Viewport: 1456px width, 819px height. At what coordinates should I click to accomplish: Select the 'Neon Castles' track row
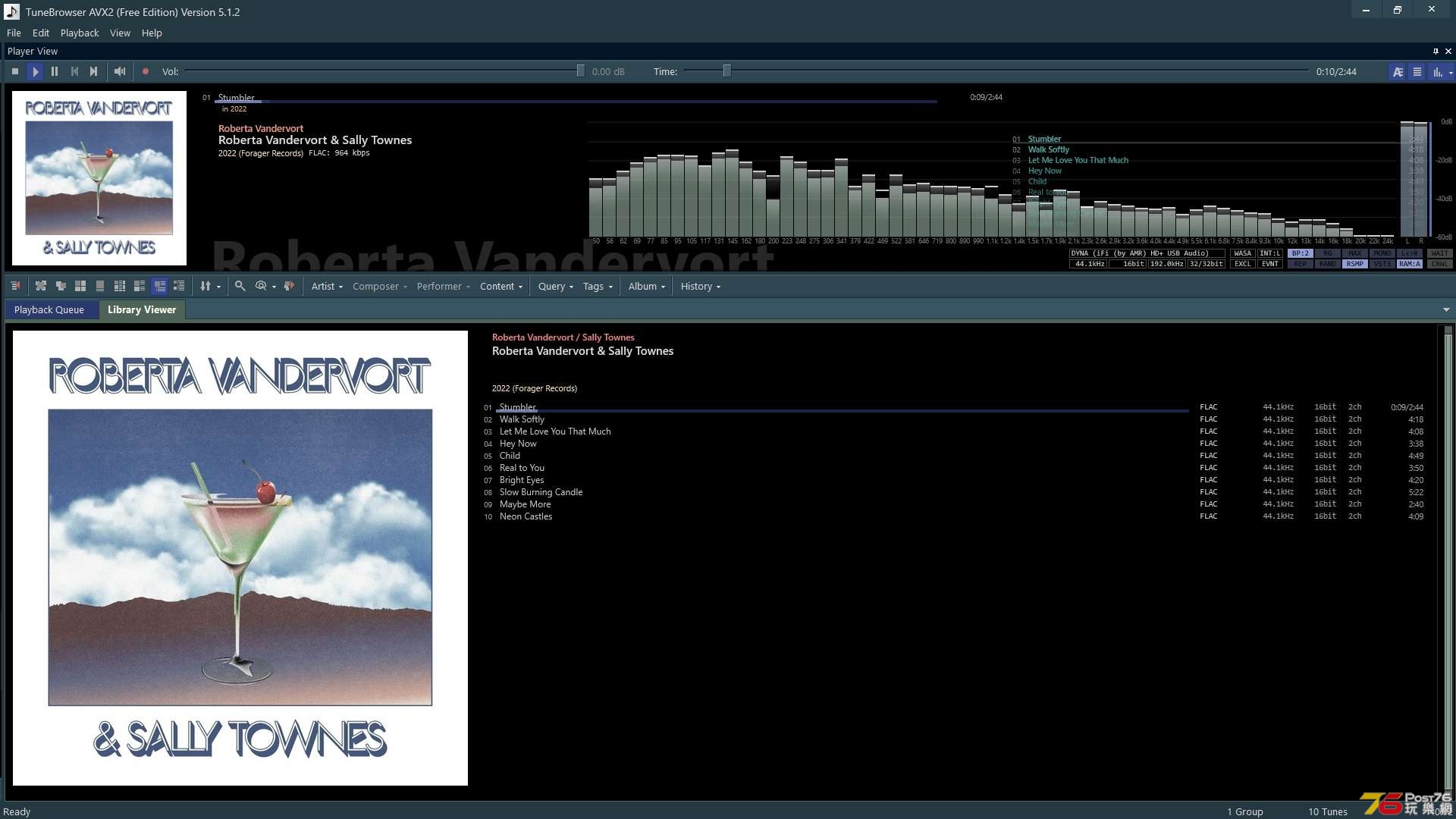point(954,516)
